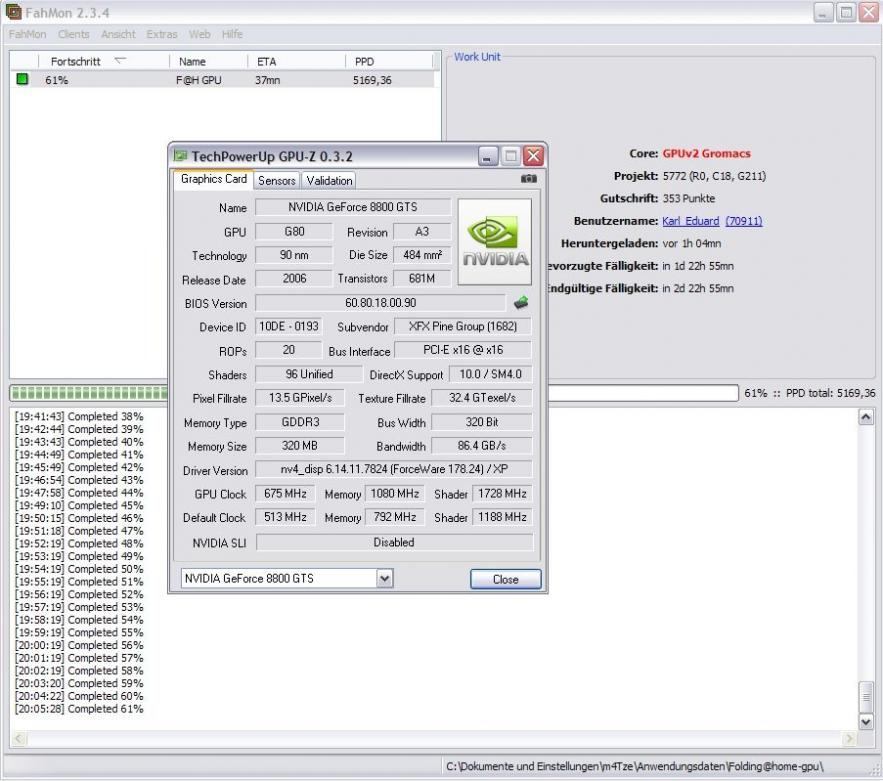Click the green status square beside 61%
The width and height of the screenshot is (883, 781).
coord(22,79)
